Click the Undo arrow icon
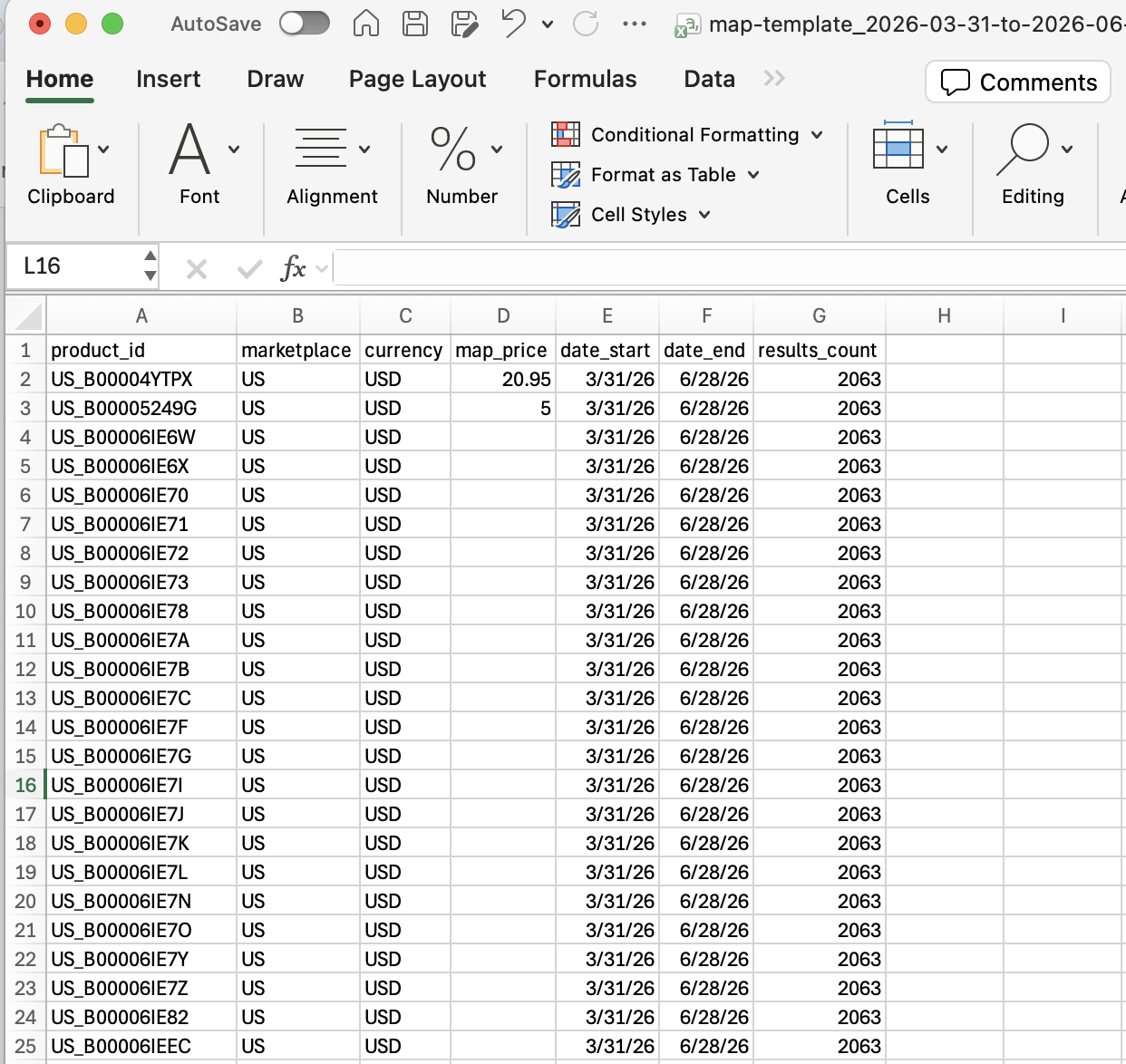Viewport: 1126px width, 1064px height. point(513,24)
